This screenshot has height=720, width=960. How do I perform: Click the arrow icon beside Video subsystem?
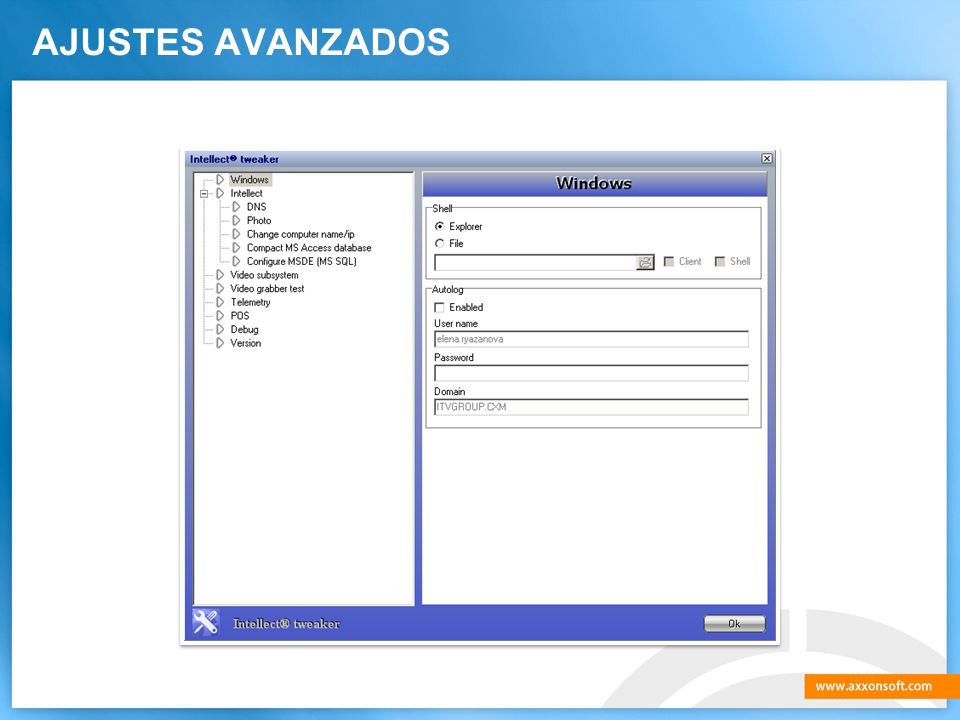point(220,275)
